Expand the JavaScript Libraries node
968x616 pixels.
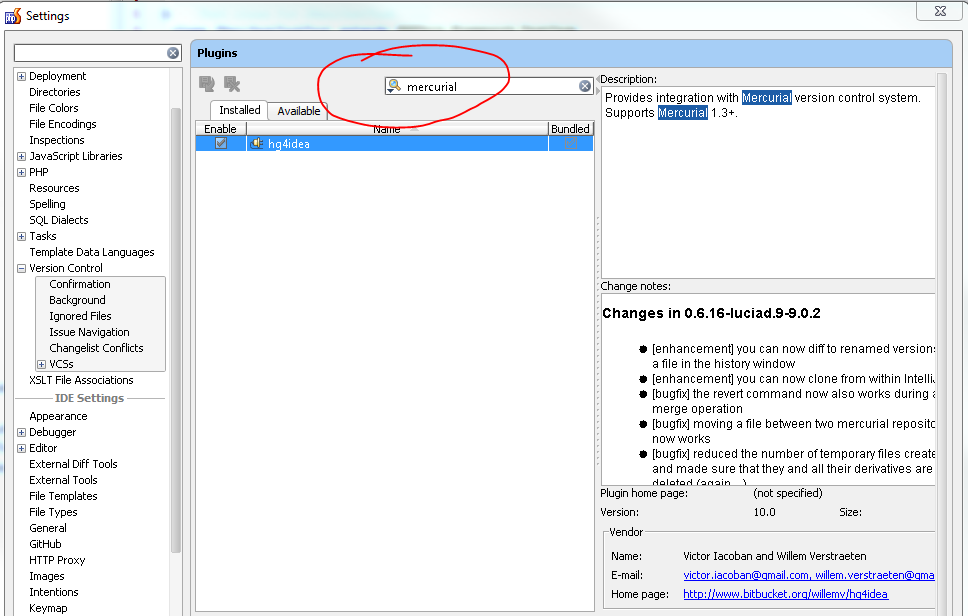click(x=22, y=157)
